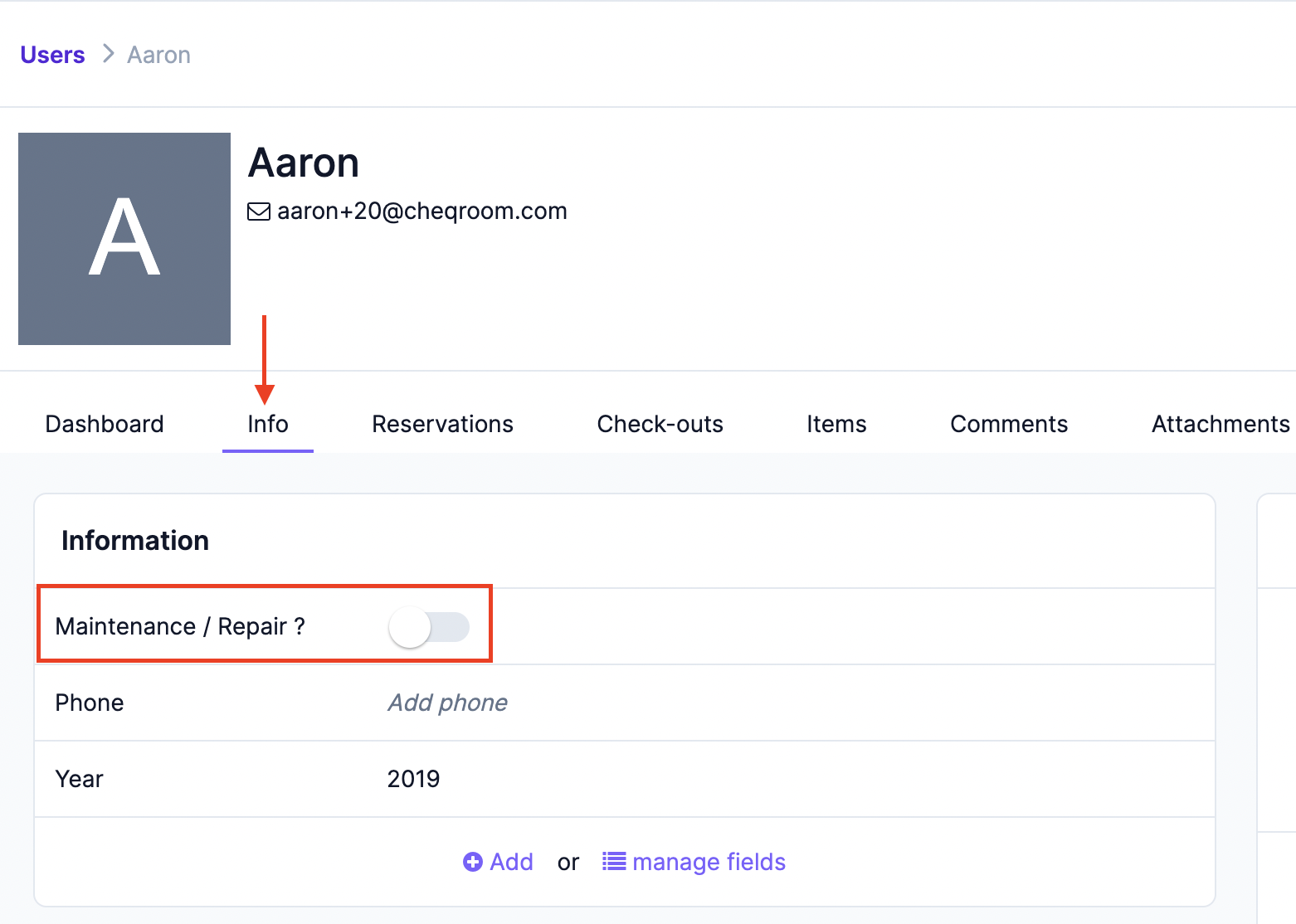This screenshot has width=1296, height=924.
Task: Click Aaron's avatar thumbnail
Action: [124, 239]
